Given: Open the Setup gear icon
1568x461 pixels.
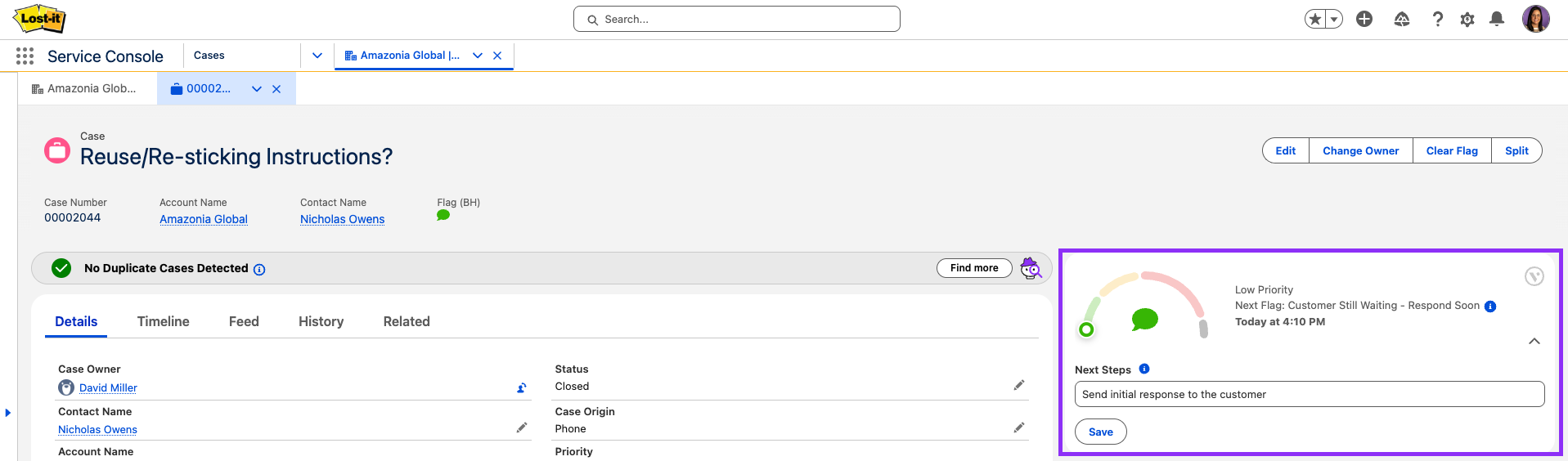Looking at the screenshot, I should pos(1467,19).
